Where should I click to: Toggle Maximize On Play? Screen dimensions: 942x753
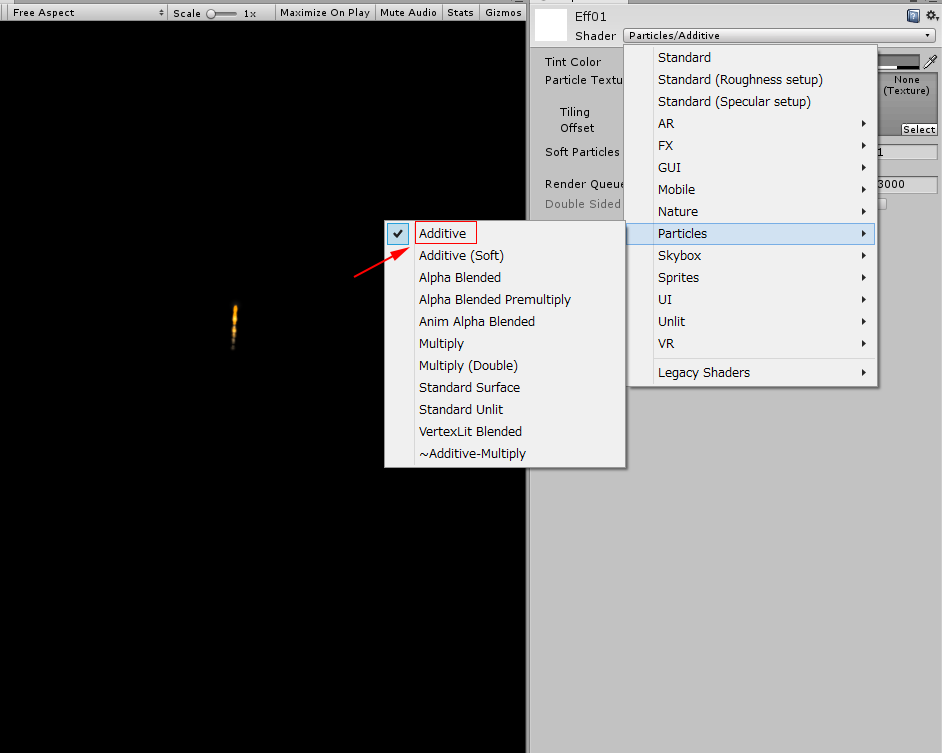pos(325,13)
